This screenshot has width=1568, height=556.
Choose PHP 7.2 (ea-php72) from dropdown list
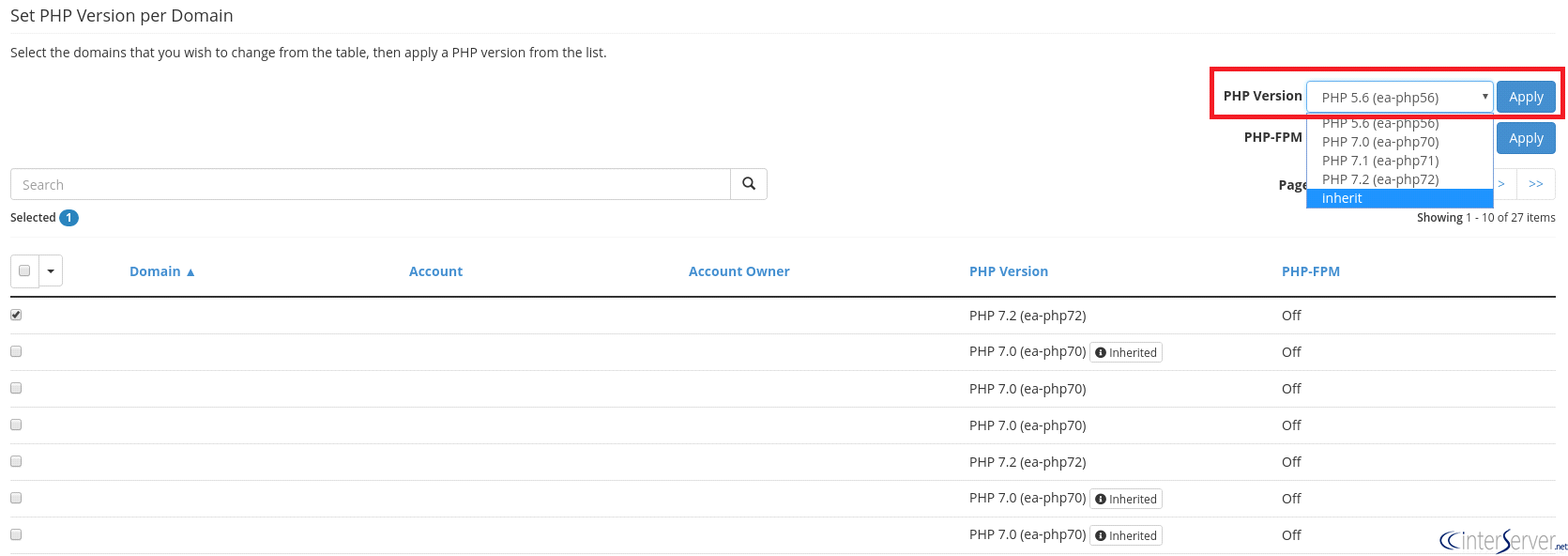coord(1399,179)
